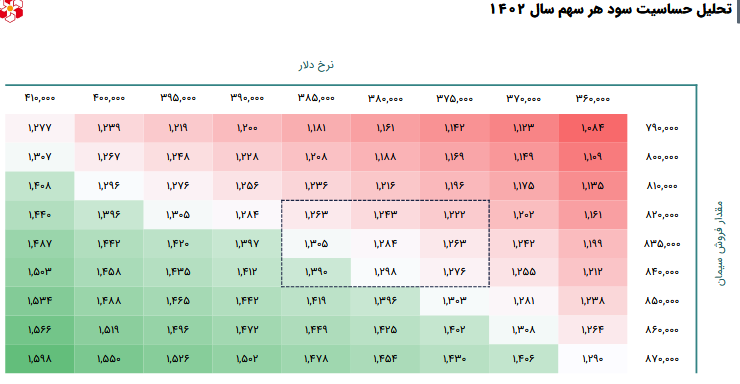Select the row label ۷۹۰,۰۰۰
This screenshot has height=384, width=740.
click(662, 128)
